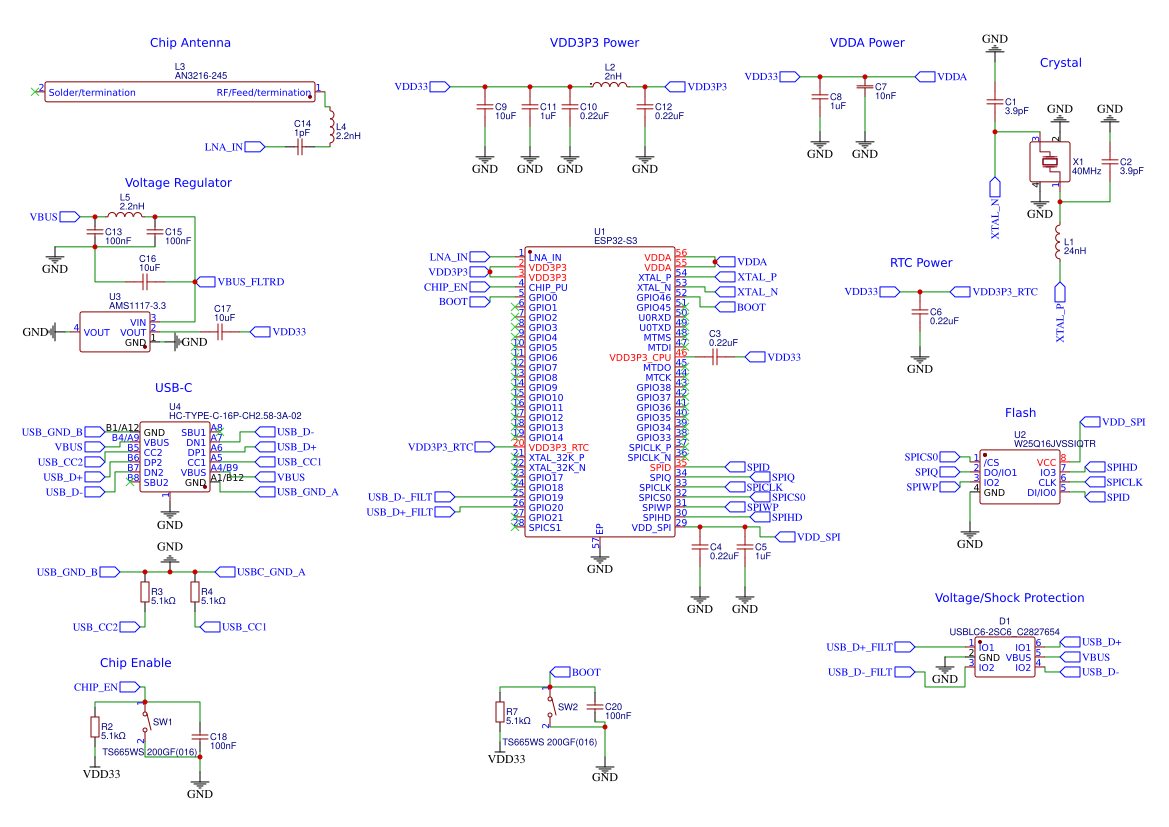Select the Chip Enable heading
1169x827 pixels.
[136, 663]
